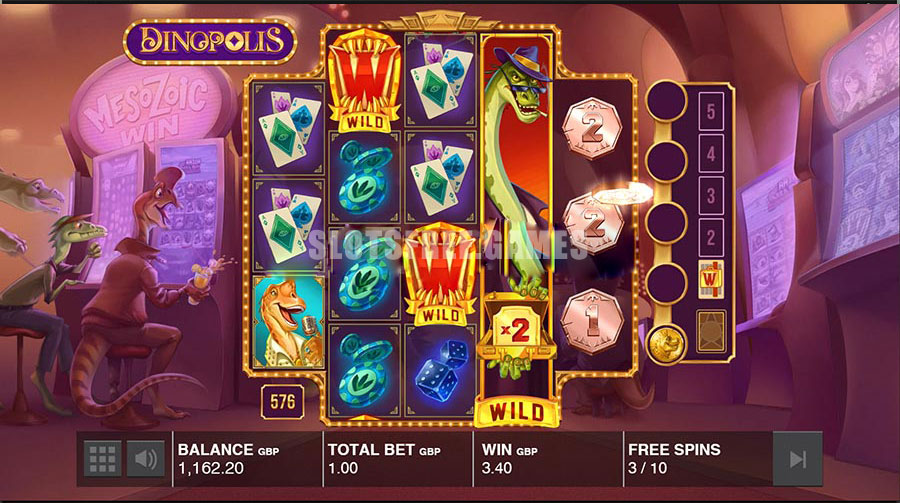Click the copper coin showing 1
900x503 pixels.
pyautogui.click(x=592, y=322)
